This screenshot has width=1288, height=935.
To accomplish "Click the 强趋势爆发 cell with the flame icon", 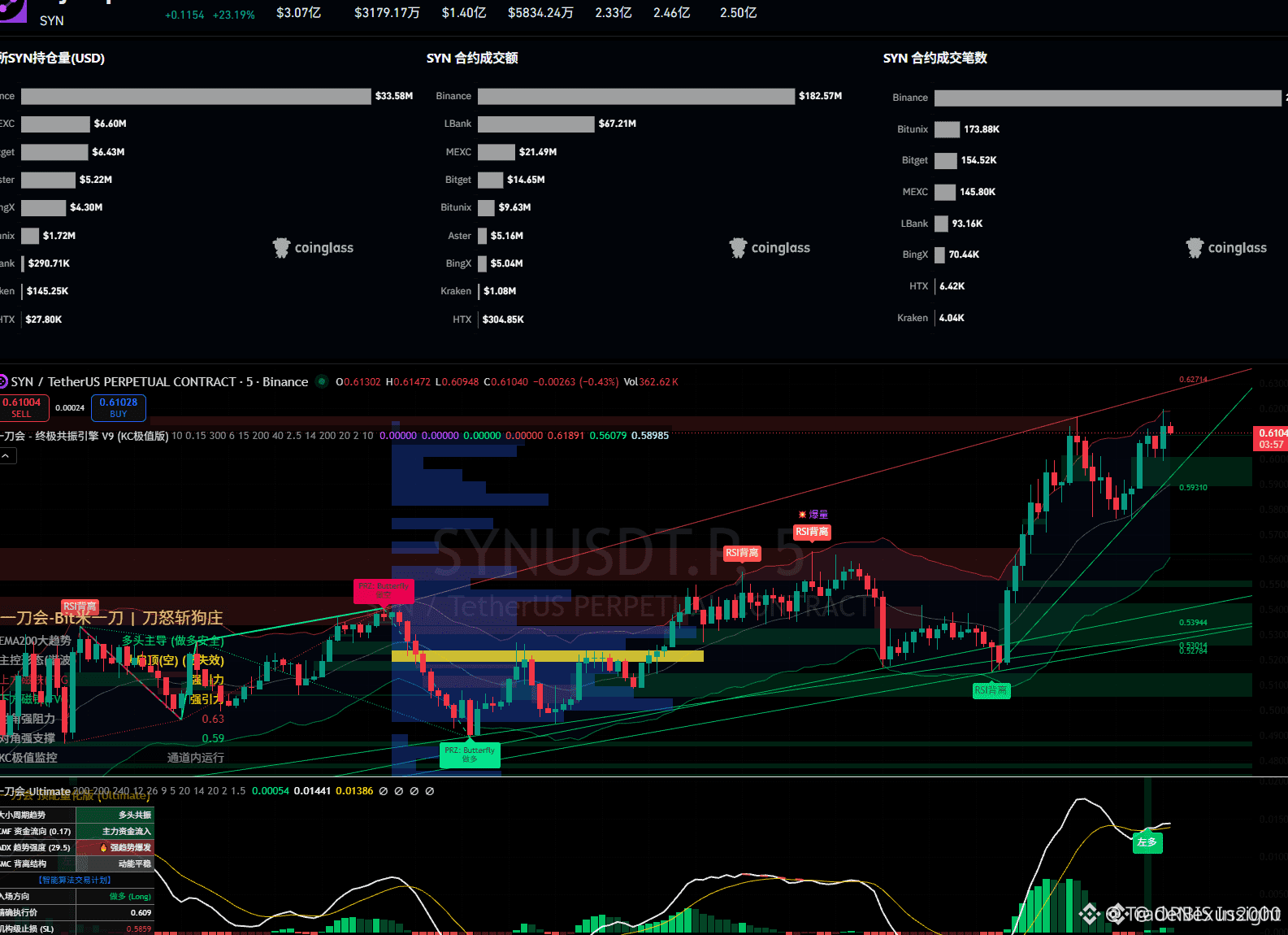I will [115, 847].
